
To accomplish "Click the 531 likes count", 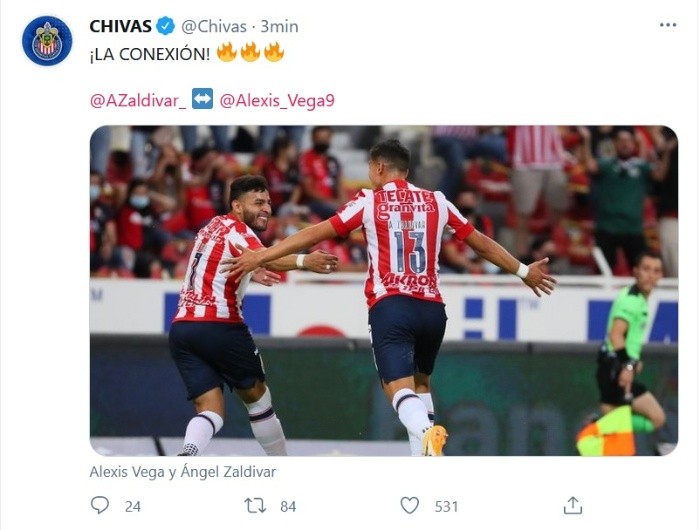I will (x=446, y=506).
